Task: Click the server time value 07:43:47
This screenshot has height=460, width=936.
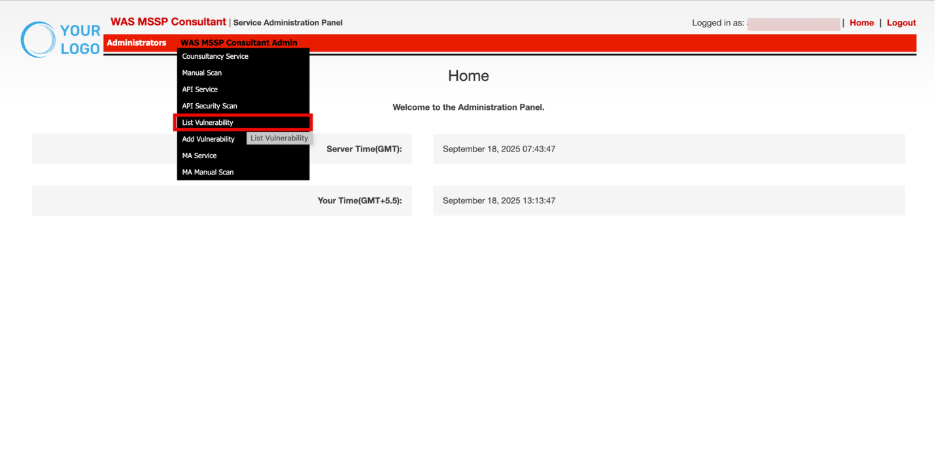Action: [x=499, y=149]
